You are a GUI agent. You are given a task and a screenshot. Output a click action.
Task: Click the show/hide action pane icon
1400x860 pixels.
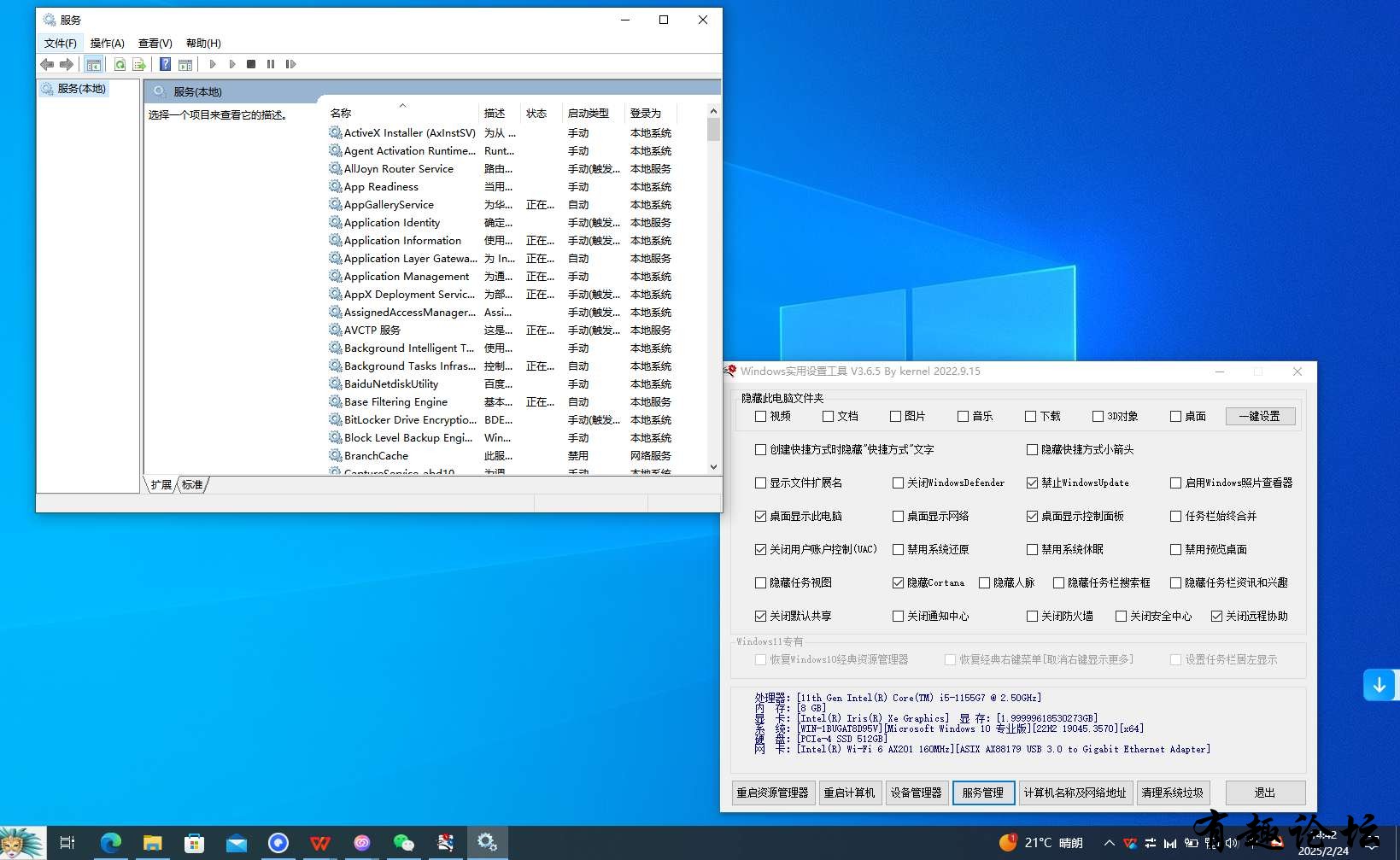pyautogui.click(x=185, y=64)
